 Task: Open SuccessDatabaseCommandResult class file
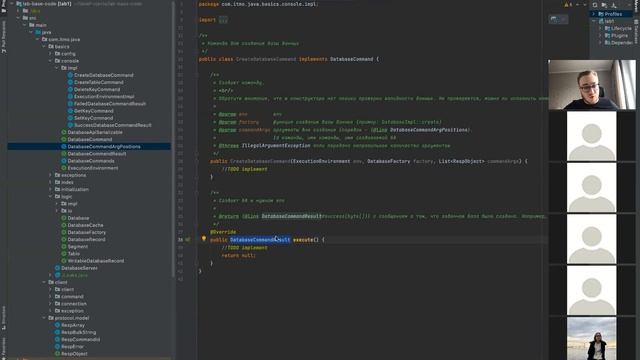click(113, 125)
